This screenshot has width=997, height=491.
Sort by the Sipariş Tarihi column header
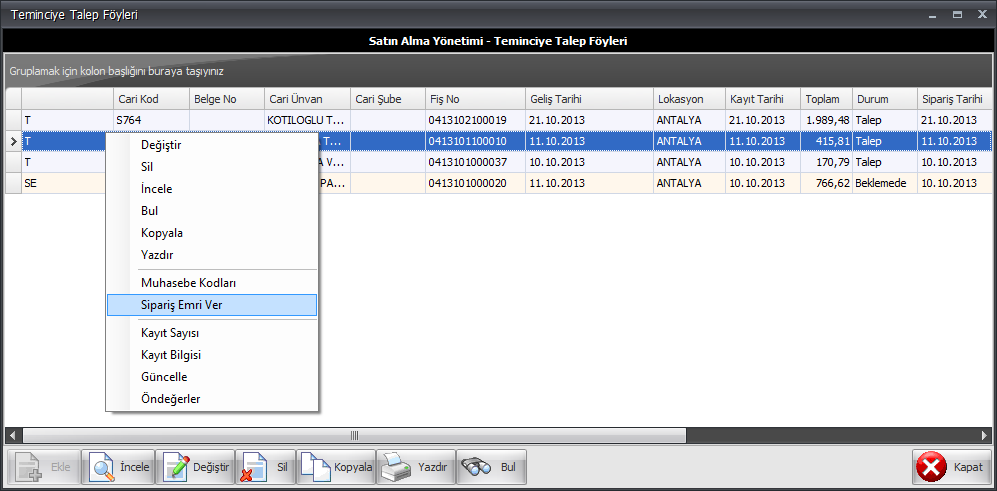(x=954, y=99)
